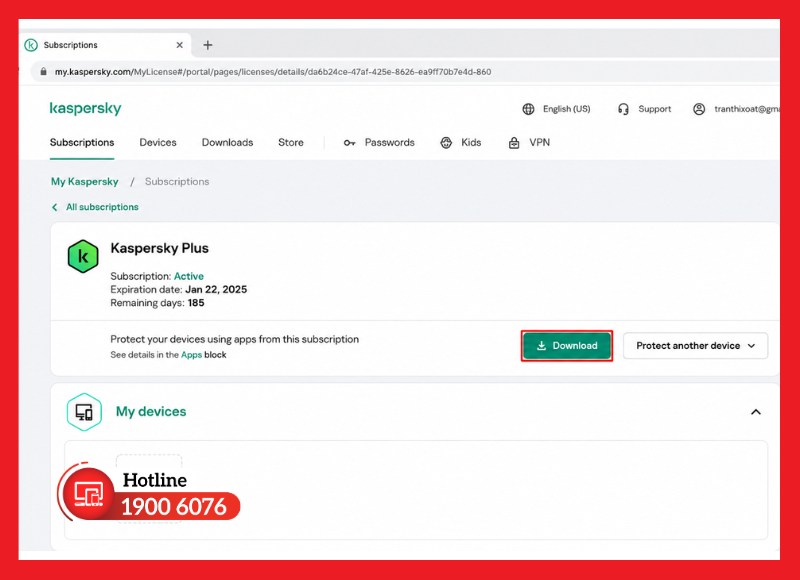Click the expiration date Jan 22, 2025
The image size is (800, 580).
click(x=216, y=290)
